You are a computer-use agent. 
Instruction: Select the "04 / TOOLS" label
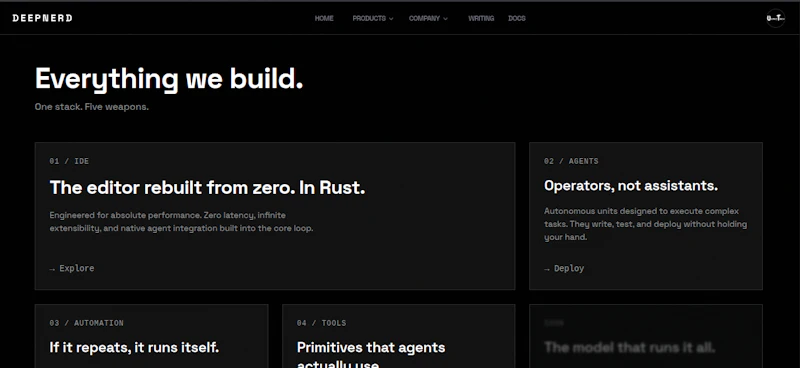point(321,323)
